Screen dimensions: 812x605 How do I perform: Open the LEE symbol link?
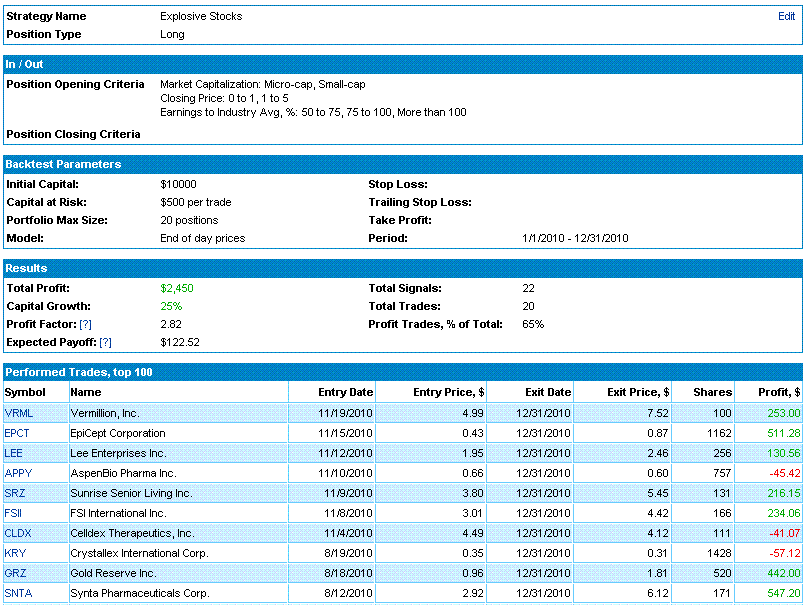coord(13,453)
